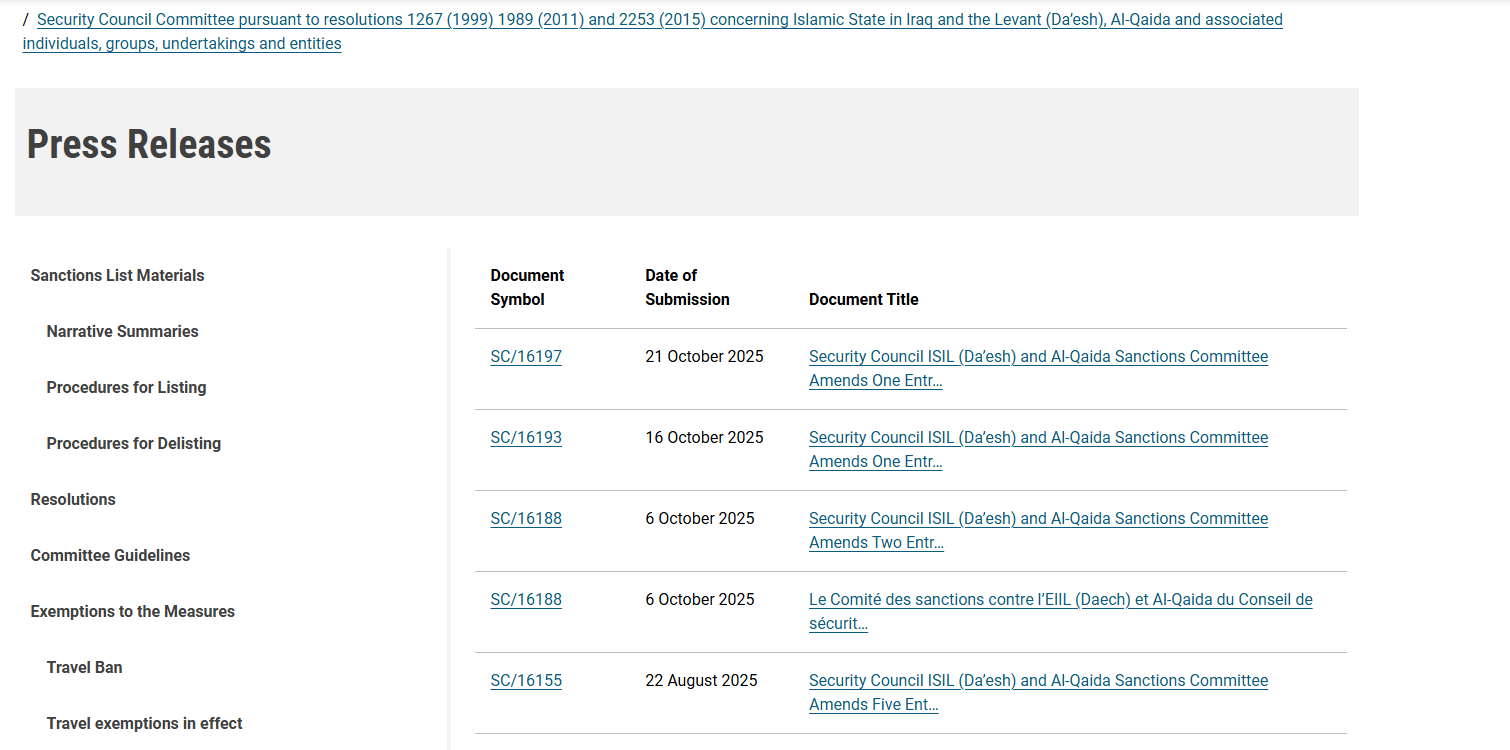Open the French Le Comité des sanctions release

pyautogui.click(x=1060, y=600)
